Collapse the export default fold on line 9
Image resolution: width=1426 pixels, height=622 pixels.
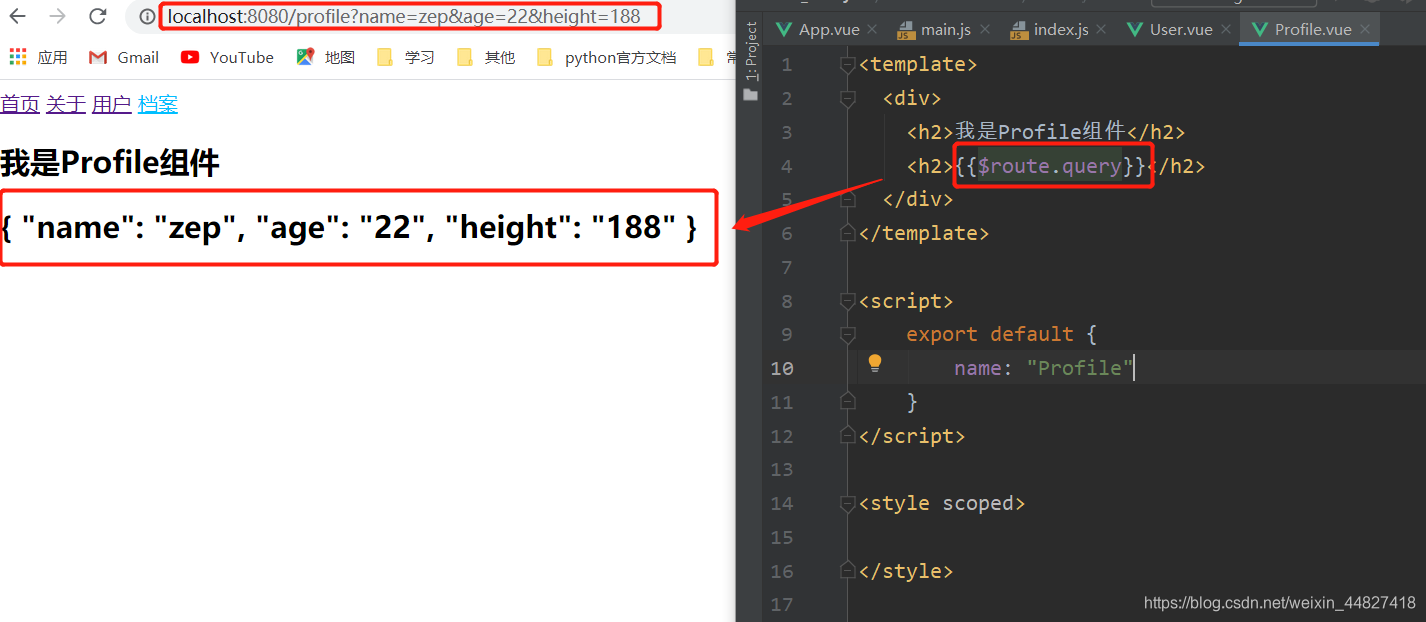coord(848,334)
